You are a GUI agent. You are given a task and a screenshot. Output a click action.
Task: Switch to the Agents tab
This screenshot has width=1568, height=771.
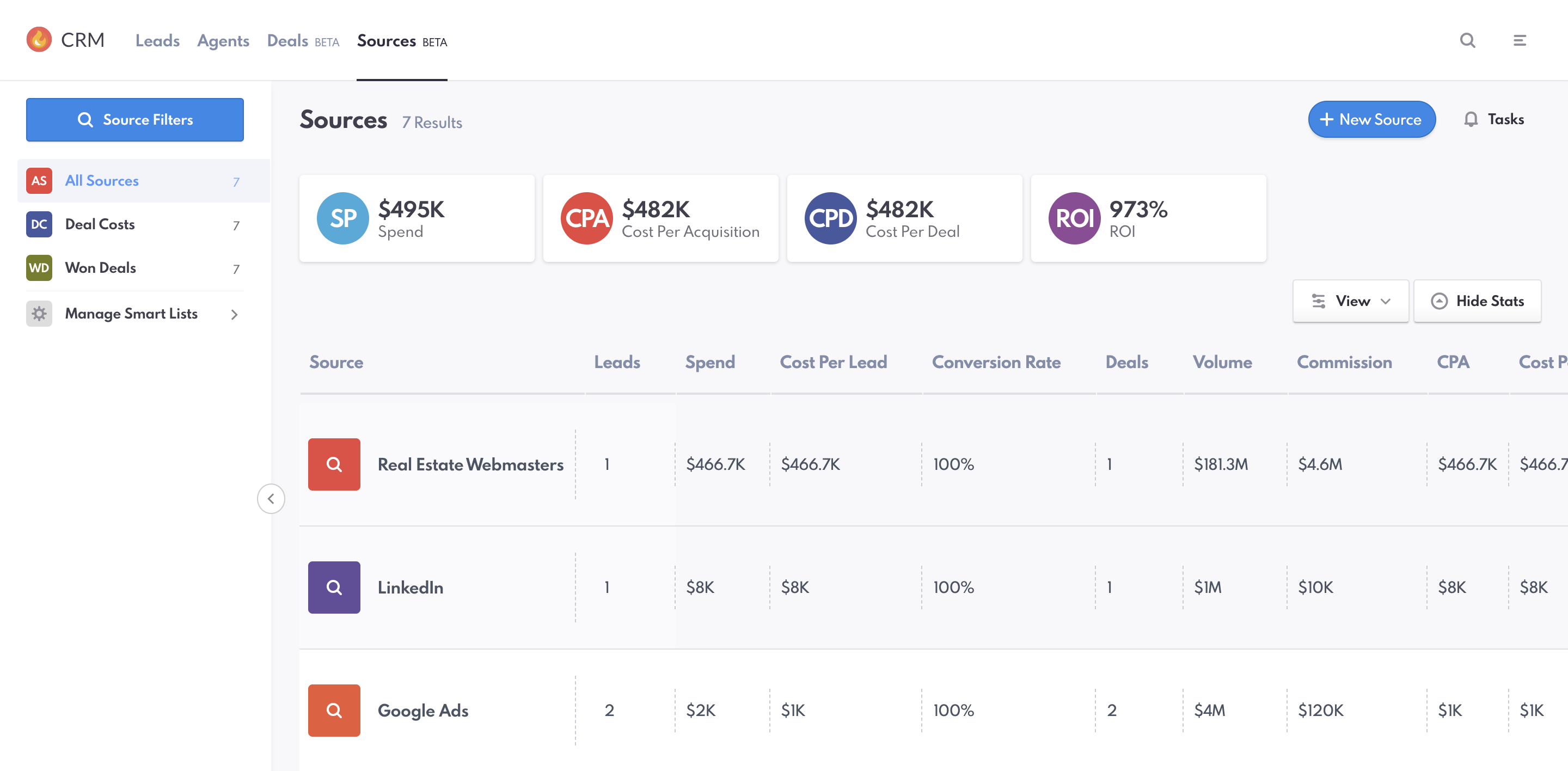coord(223,41)
